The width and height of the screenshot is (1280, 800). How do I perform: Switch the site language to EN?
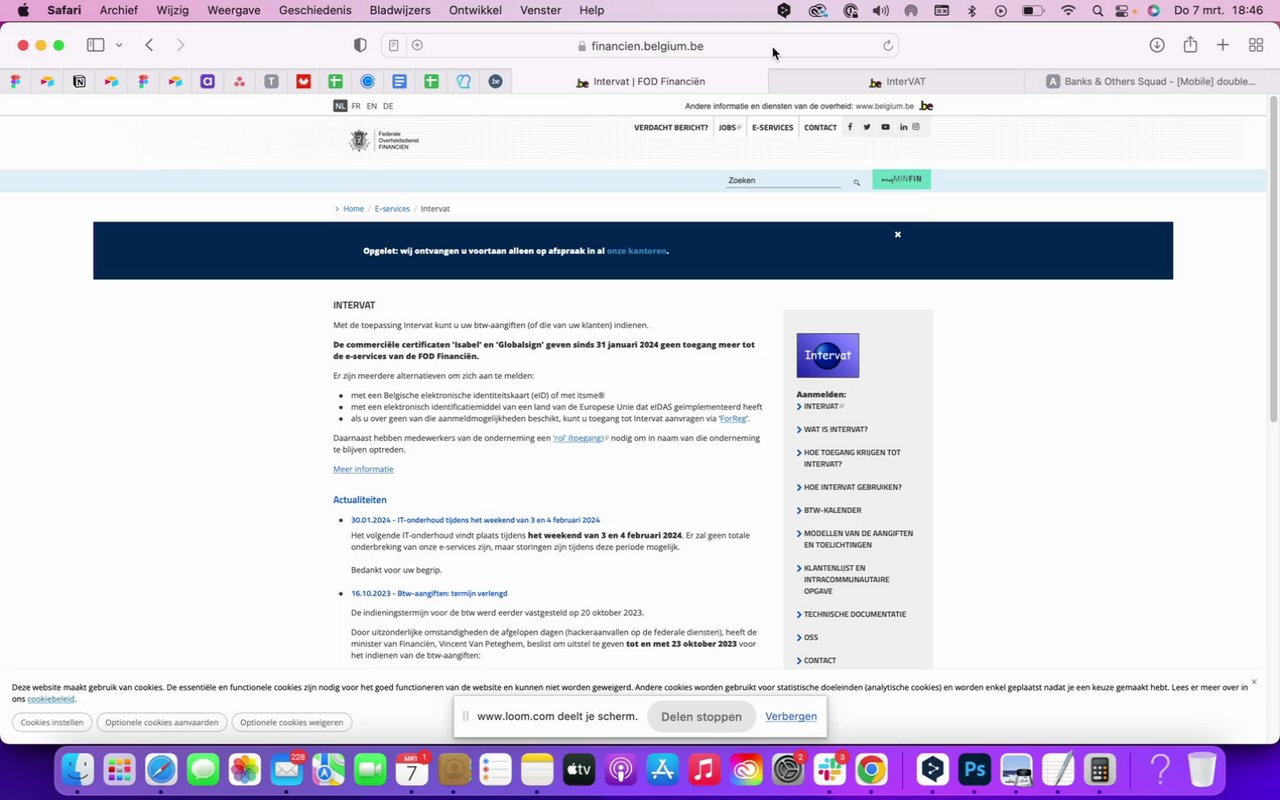click(x=372, y=106)
